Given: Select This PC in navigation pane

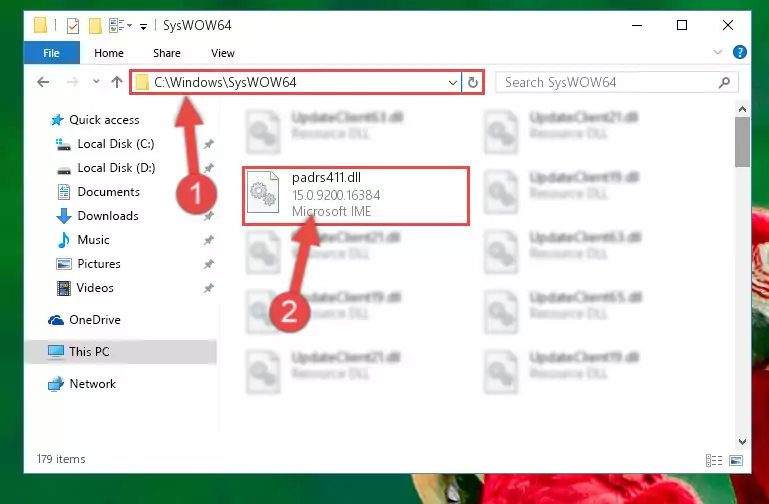Looking at the screenshot, I should click(x=89, y=352).
